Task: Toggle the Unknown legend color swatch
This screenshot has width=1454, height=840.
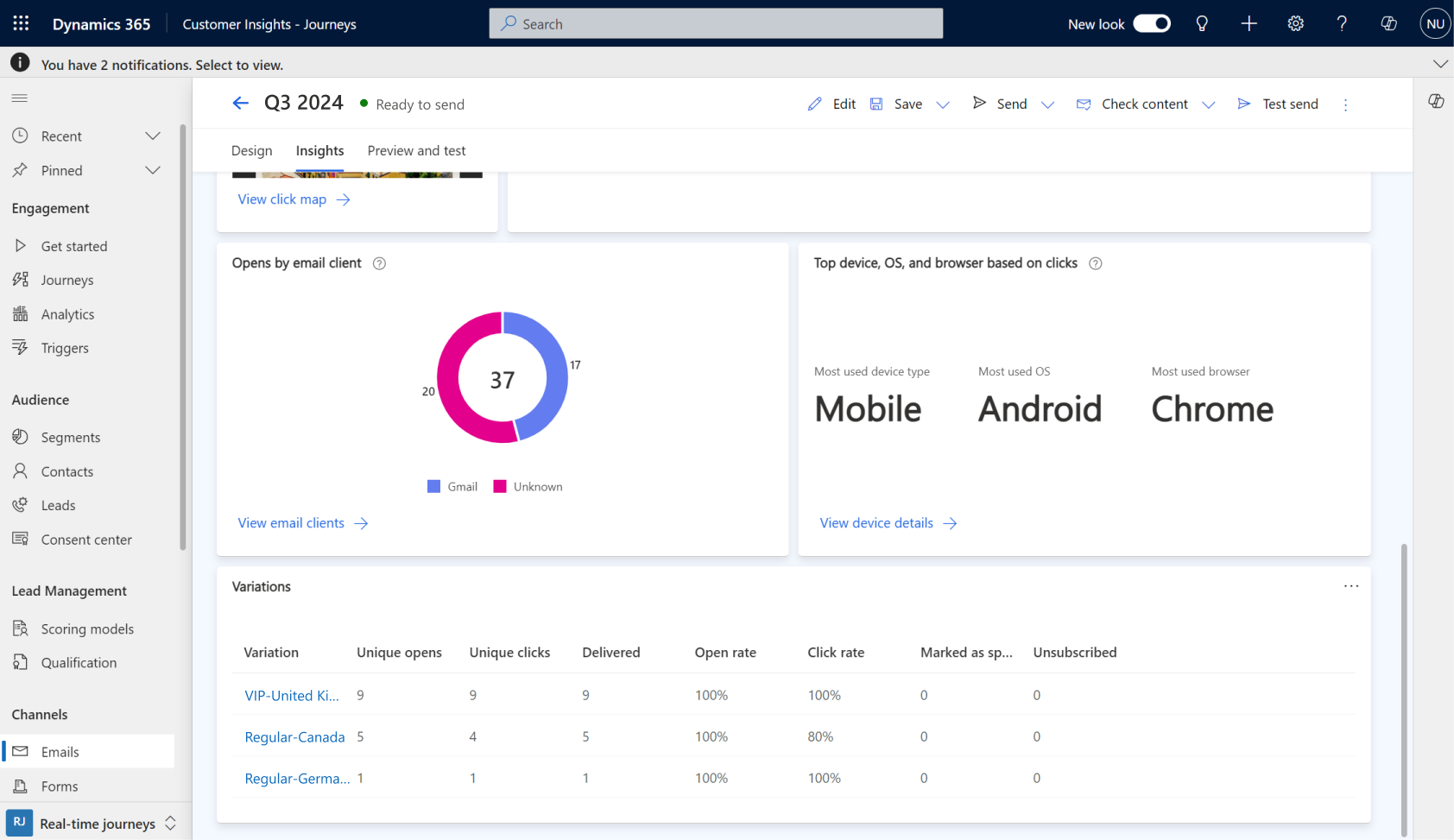Action: [x=499, y=486]
